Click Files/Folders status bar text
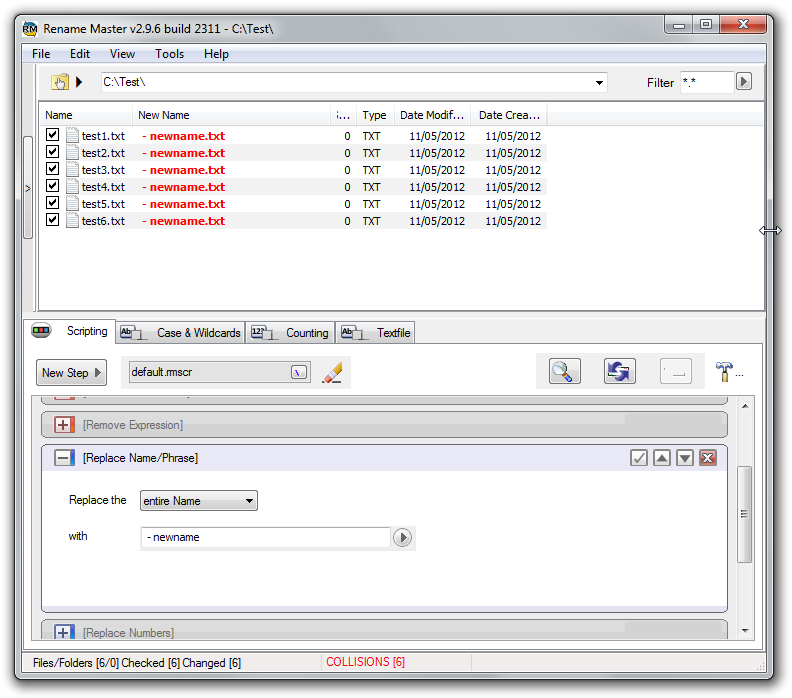 (137, 663)
